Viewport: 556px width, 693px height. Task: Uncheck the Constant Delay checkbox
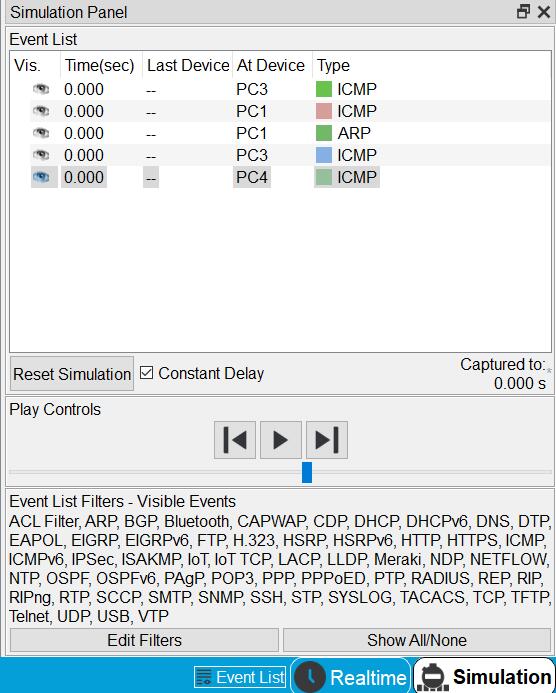146,373
